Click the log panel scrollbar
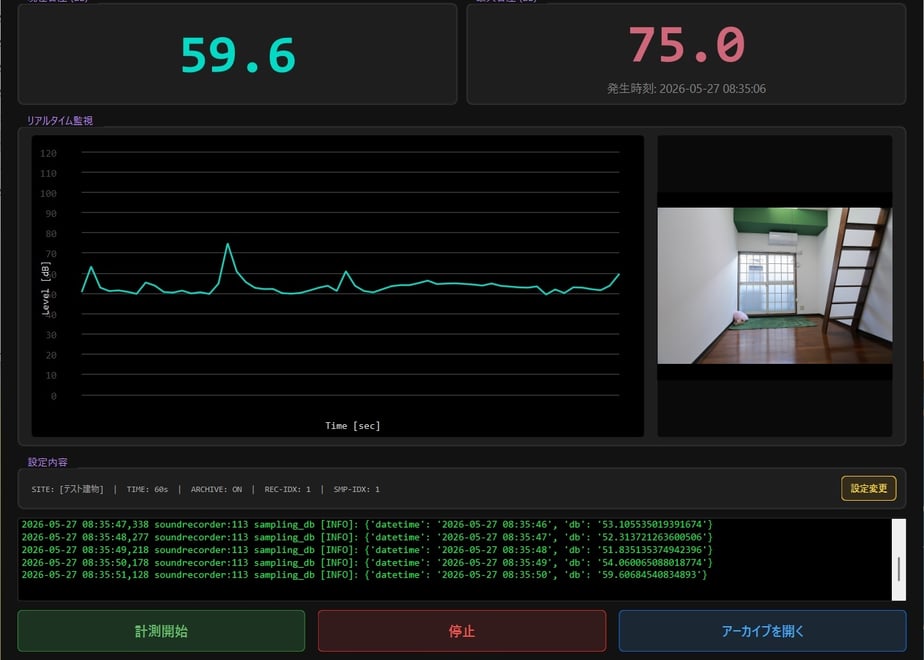Screen dimensions: 924x660 (899, 560)
